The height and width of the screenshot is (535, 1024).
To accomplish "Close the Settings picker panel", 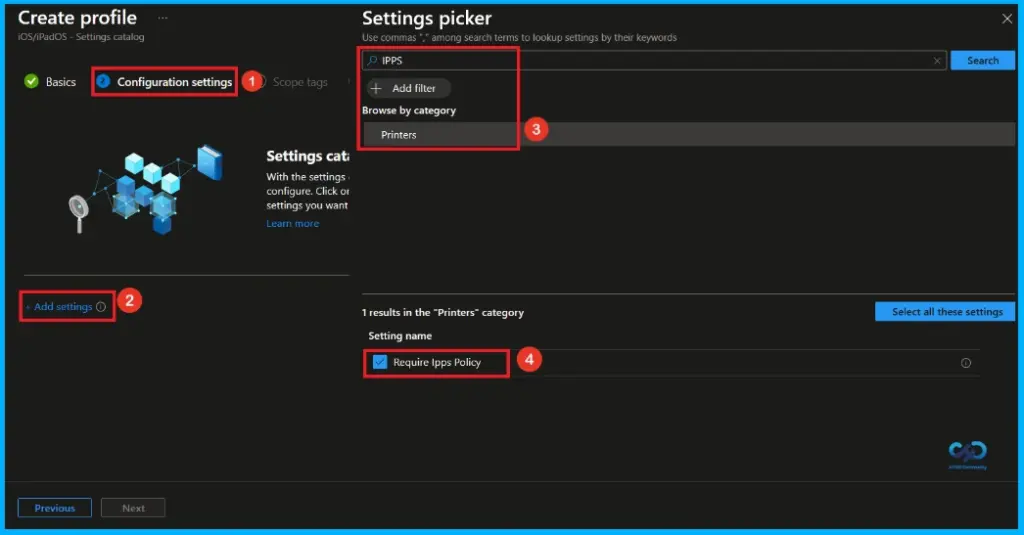I will 1006,19.
